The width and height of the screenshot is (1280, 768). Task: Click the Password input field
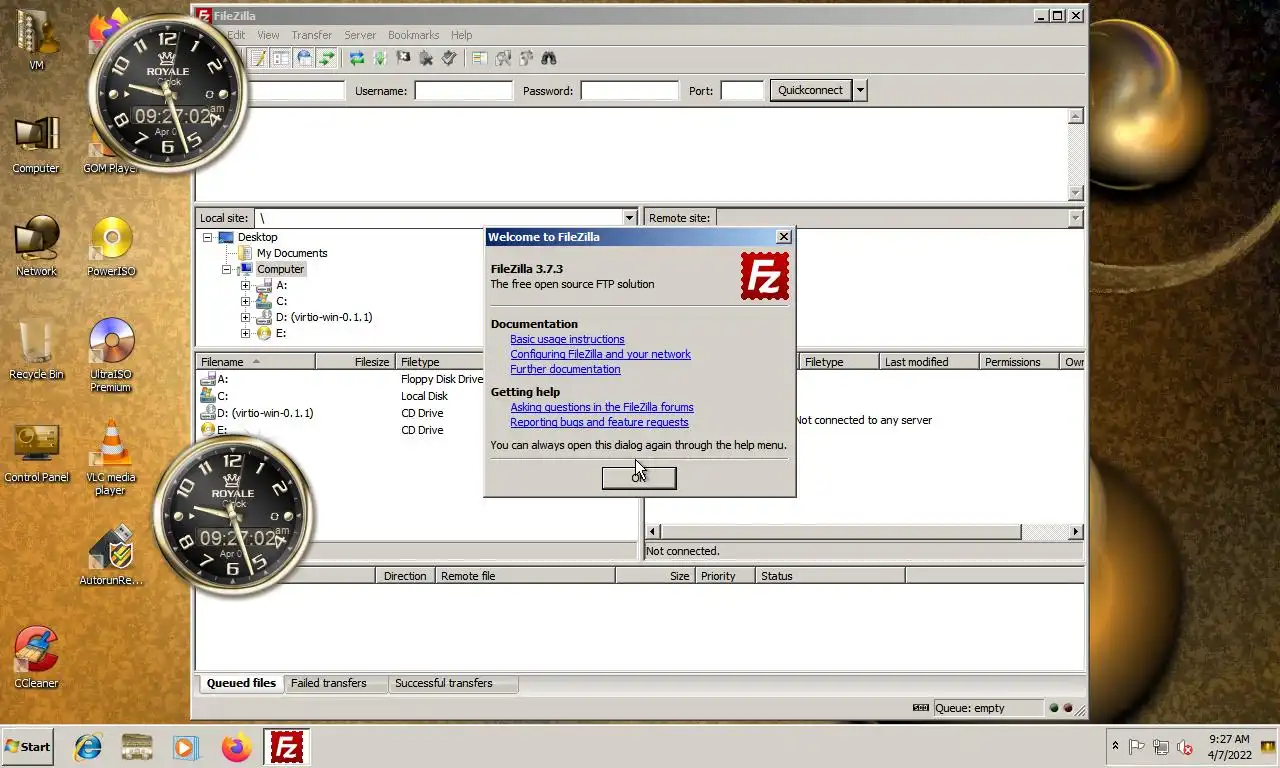[x=629, y=90]
